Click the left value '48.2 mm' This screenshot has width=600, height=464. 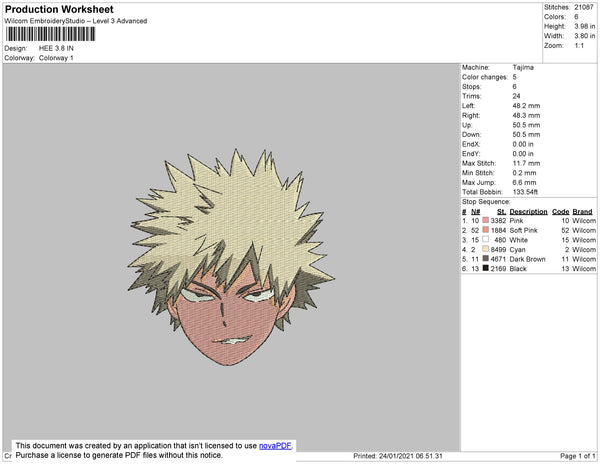527,106
